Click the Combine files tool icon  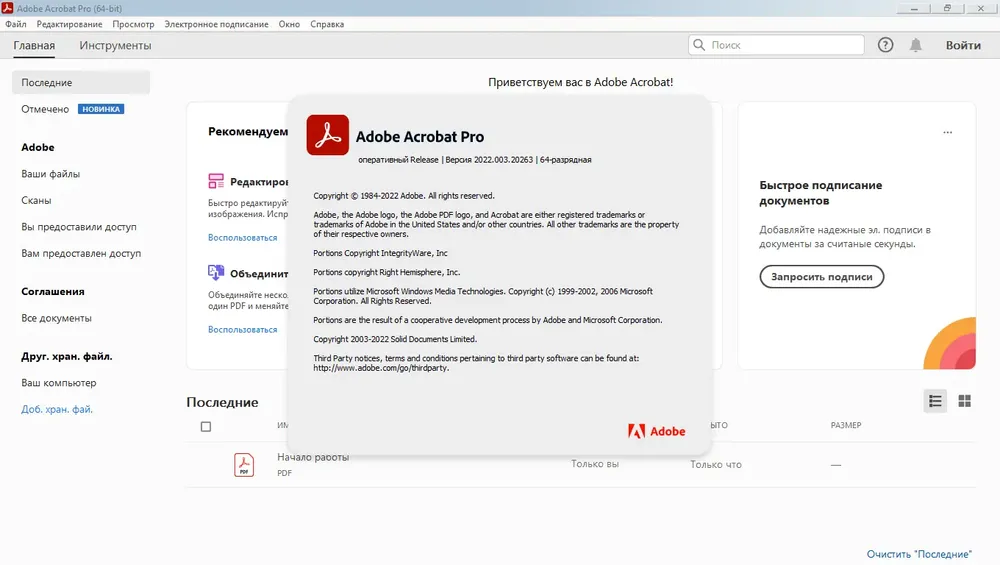point(216,272)
